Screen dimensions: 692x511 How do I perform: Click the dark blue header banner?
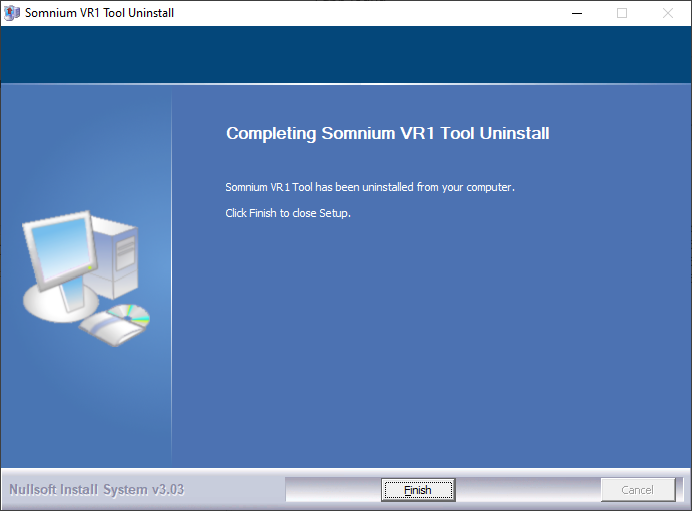pyautogui.click(x=346, y=54)
